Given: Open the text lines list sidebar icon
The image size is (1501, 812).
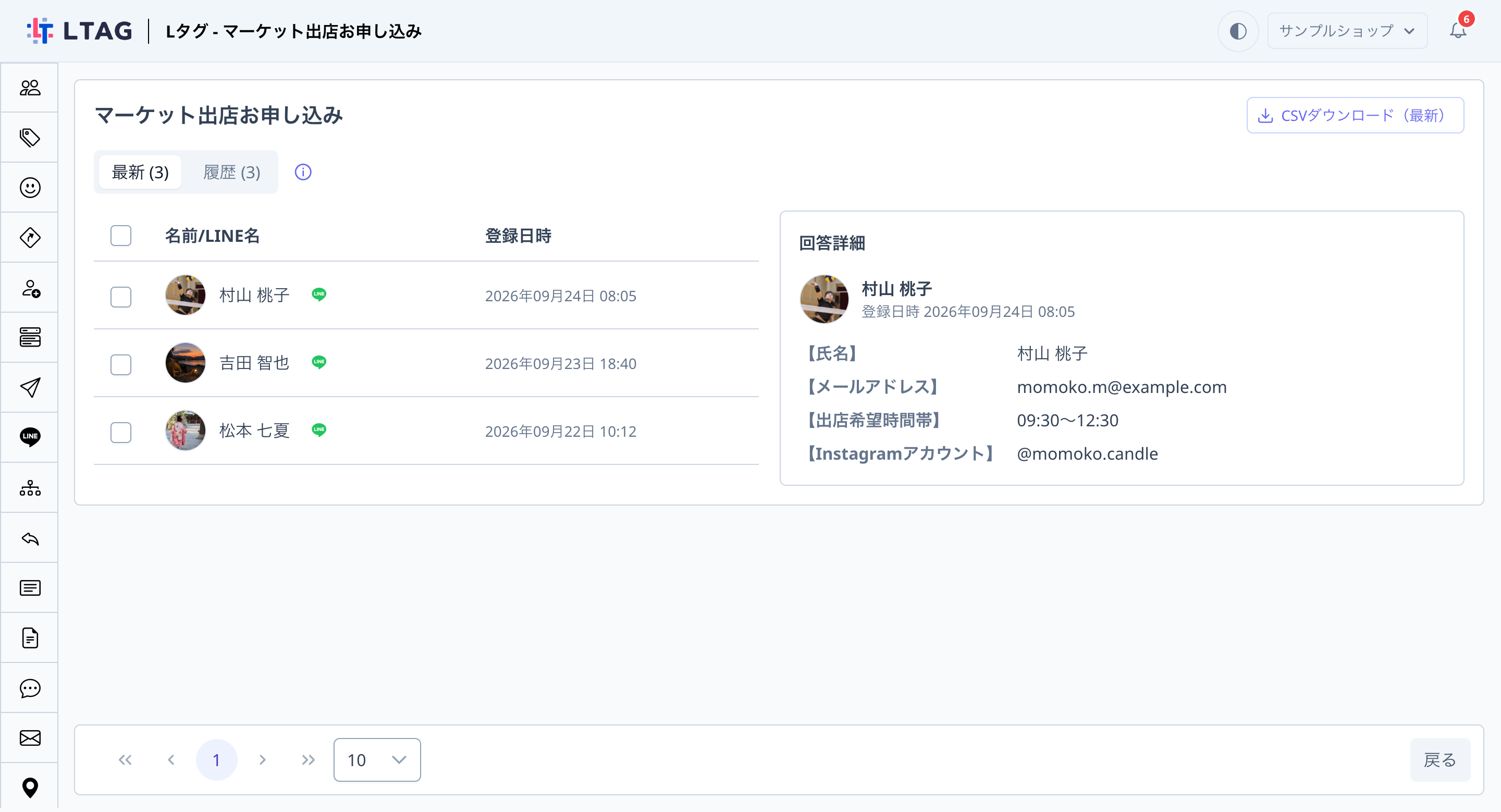Looking at the screenshot, I should pyautogui.click(x=30, y=588).
